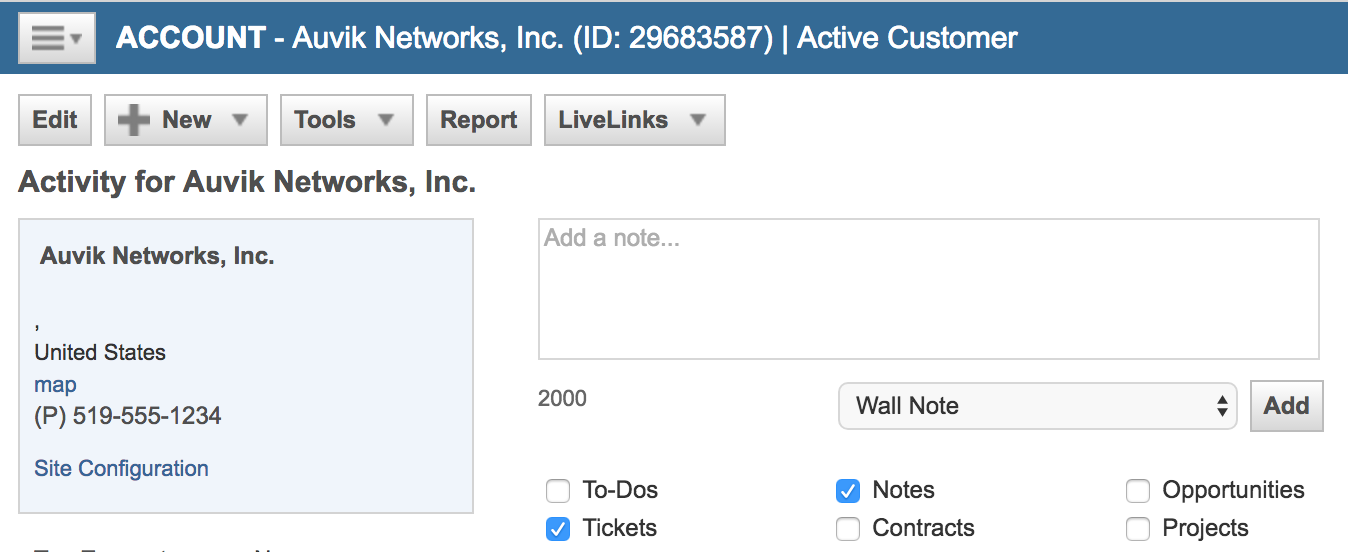1348x552 pixels.
Task: Enable the To-Dos checkbox
Action: pos(557,491)
